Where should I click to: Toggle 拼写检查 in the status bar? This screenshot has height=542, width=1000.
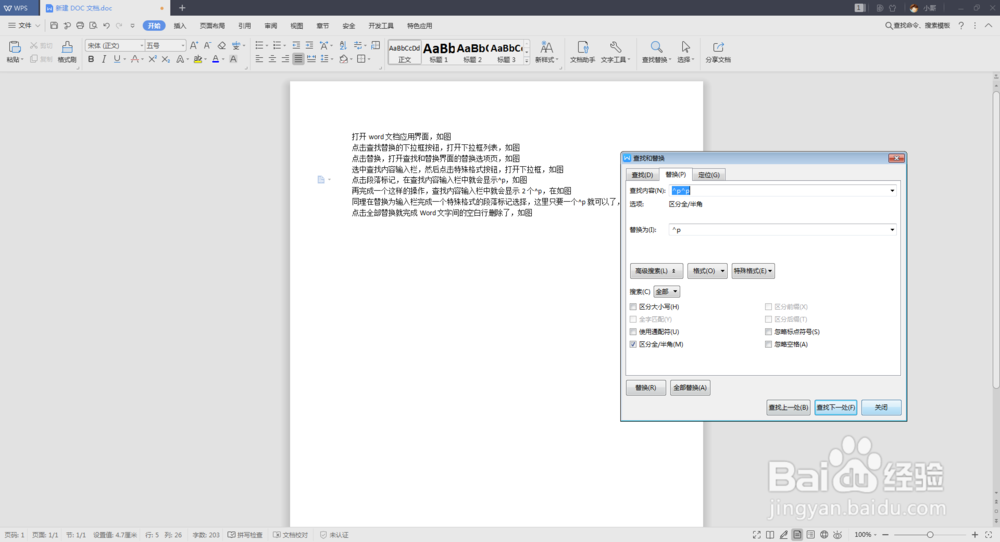tap(245, 535)
